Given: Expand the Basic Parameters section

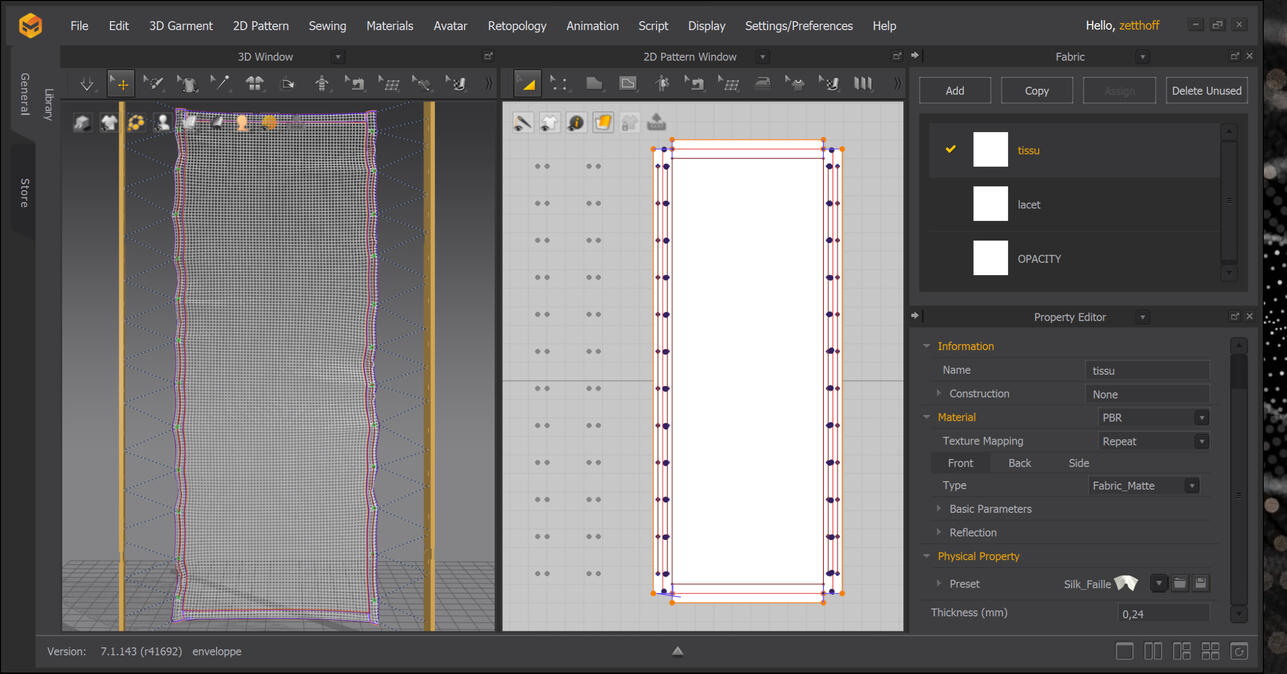Looking at the screenshot, I should click(939, 509).
